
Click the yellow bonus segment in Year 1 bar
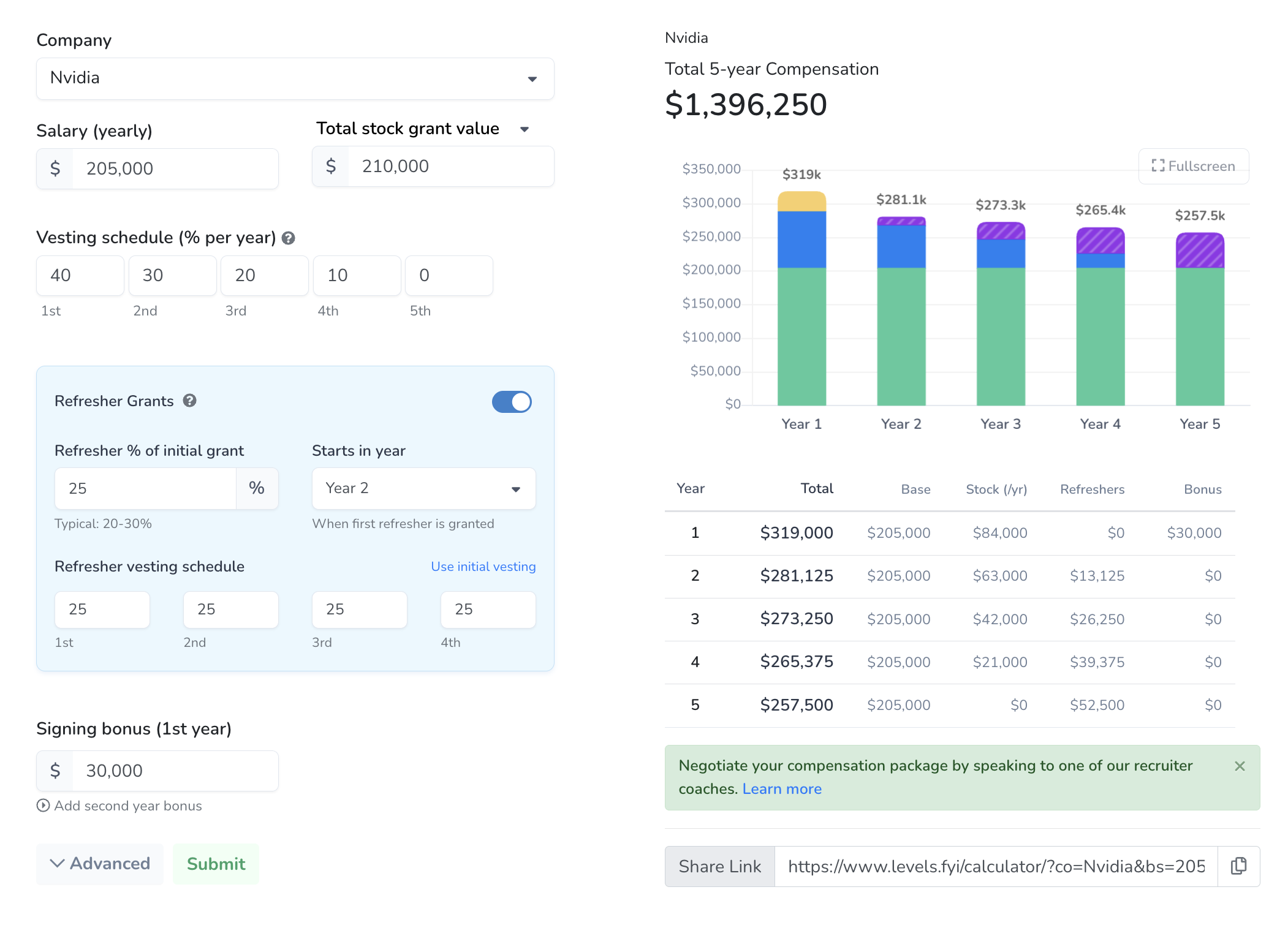click(801, 202)
